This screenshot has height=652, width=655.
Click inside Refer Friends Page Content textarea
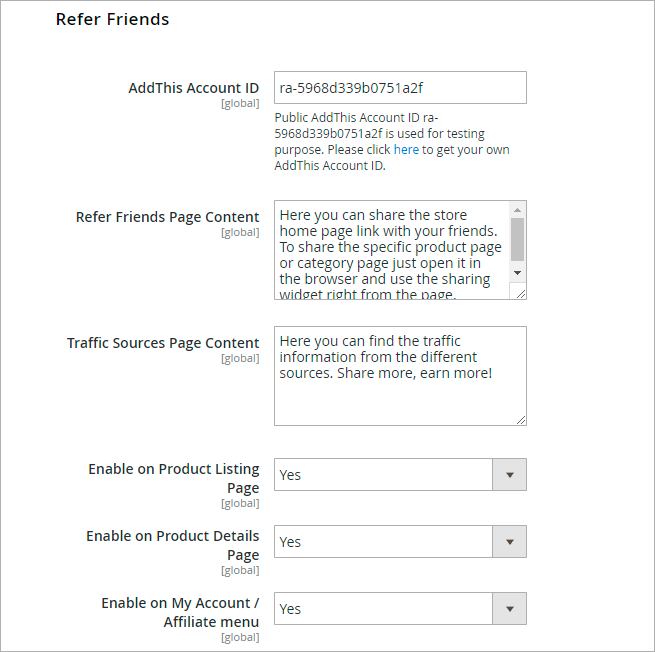click(x=391, y=250)
